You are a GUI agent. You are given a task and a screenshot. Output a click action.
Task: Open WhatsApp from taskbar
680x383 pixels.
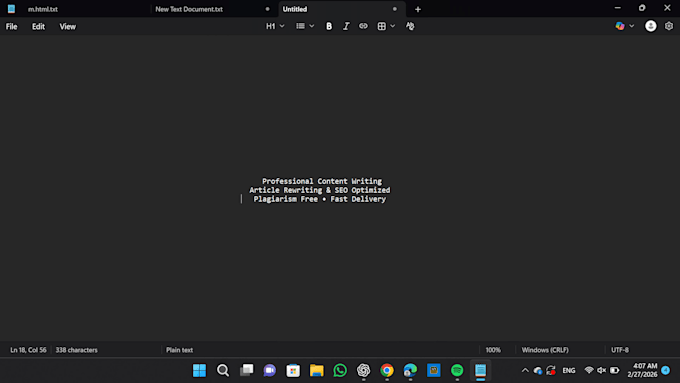point(340,370)
